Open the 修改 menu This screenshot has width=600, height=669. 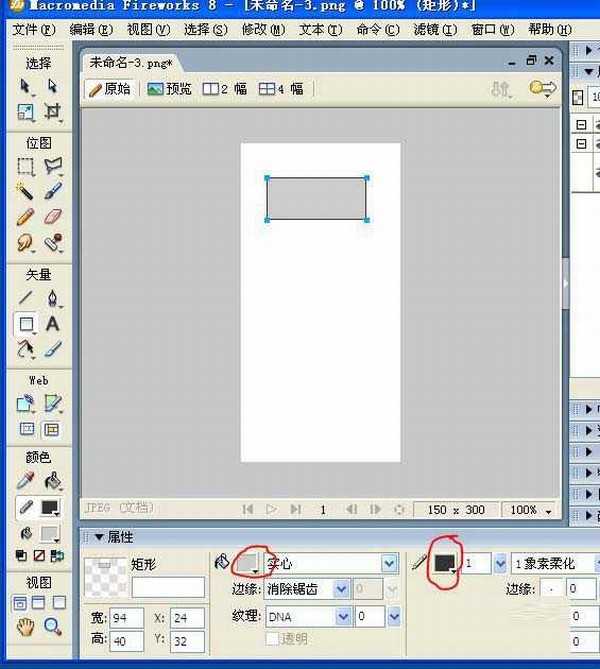coord(262,30)
